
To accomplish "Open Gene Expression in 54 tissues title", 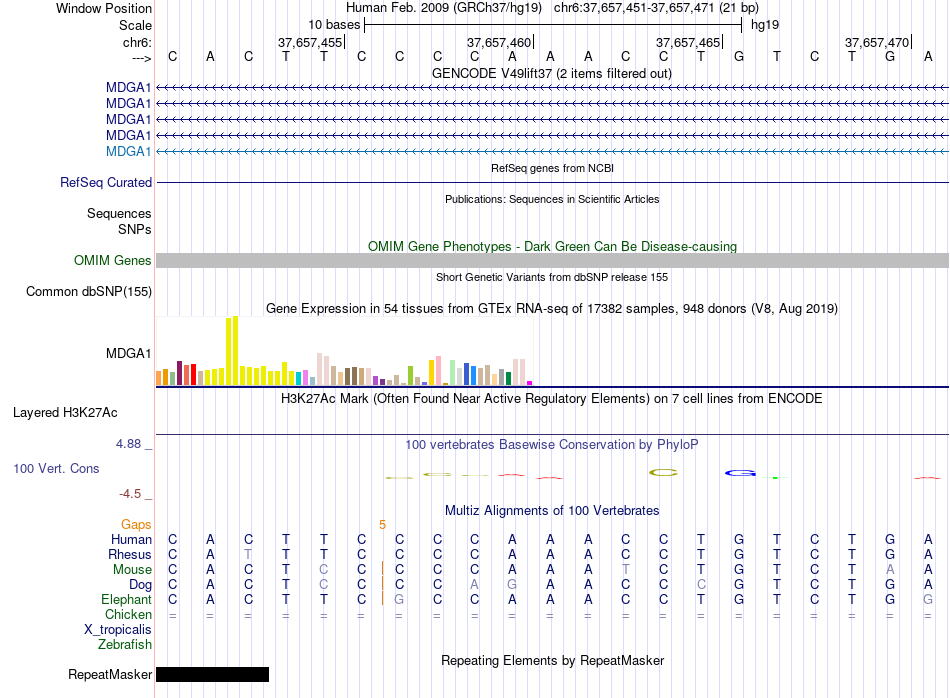I will [552, 308].
